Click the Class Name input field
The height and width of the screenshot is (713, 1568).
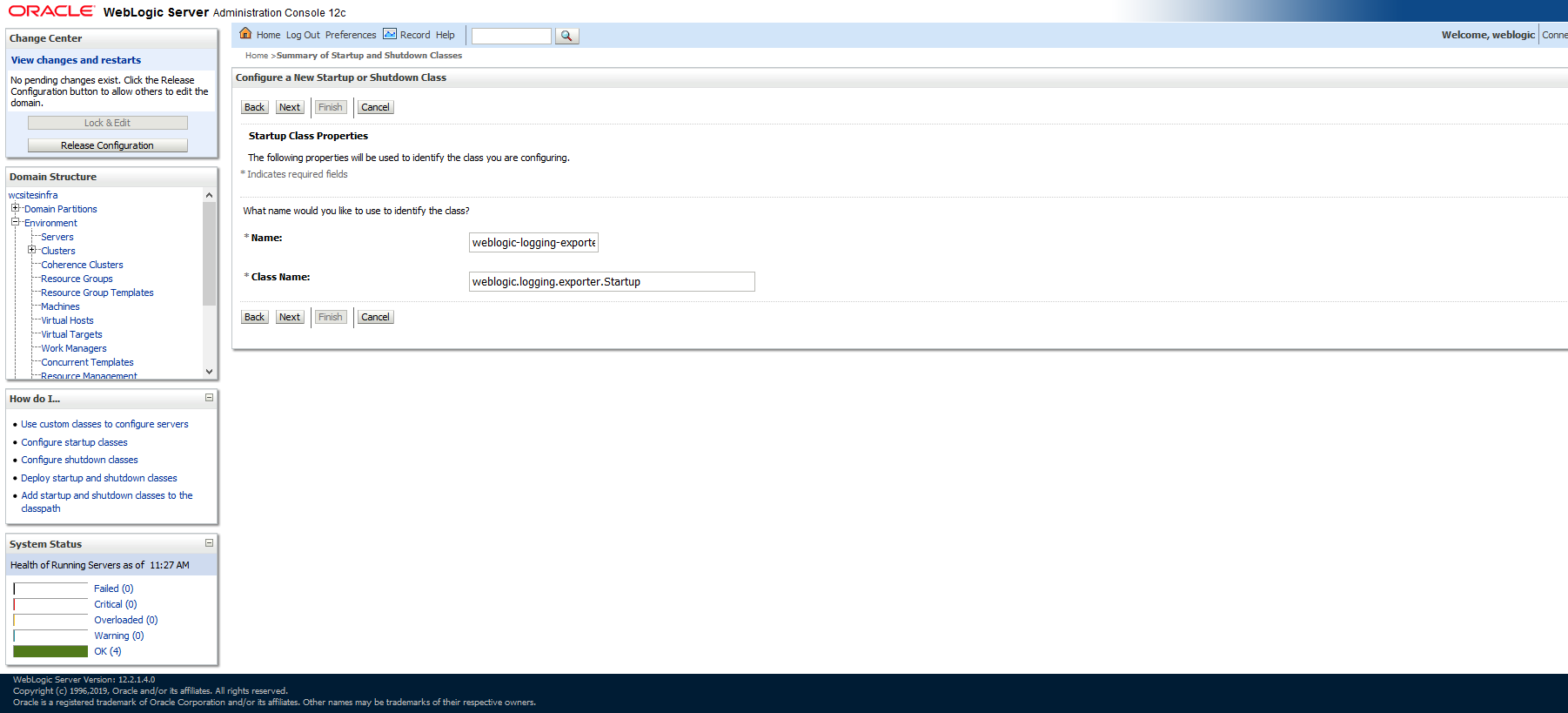click(612, 282)
